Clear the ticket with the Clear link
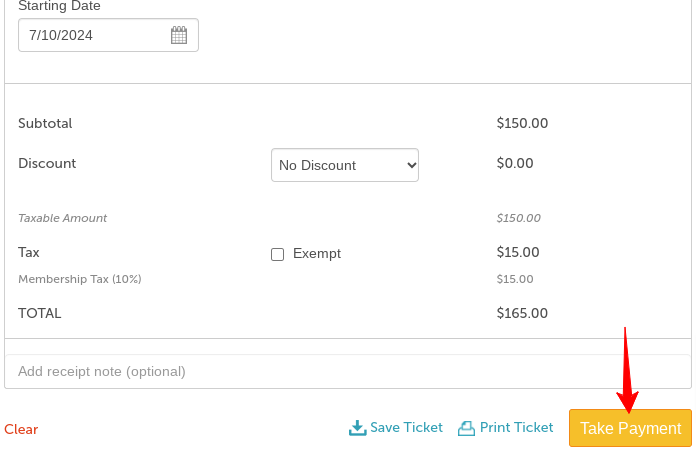This screenshot has width=696, height=450. point(21,429)
